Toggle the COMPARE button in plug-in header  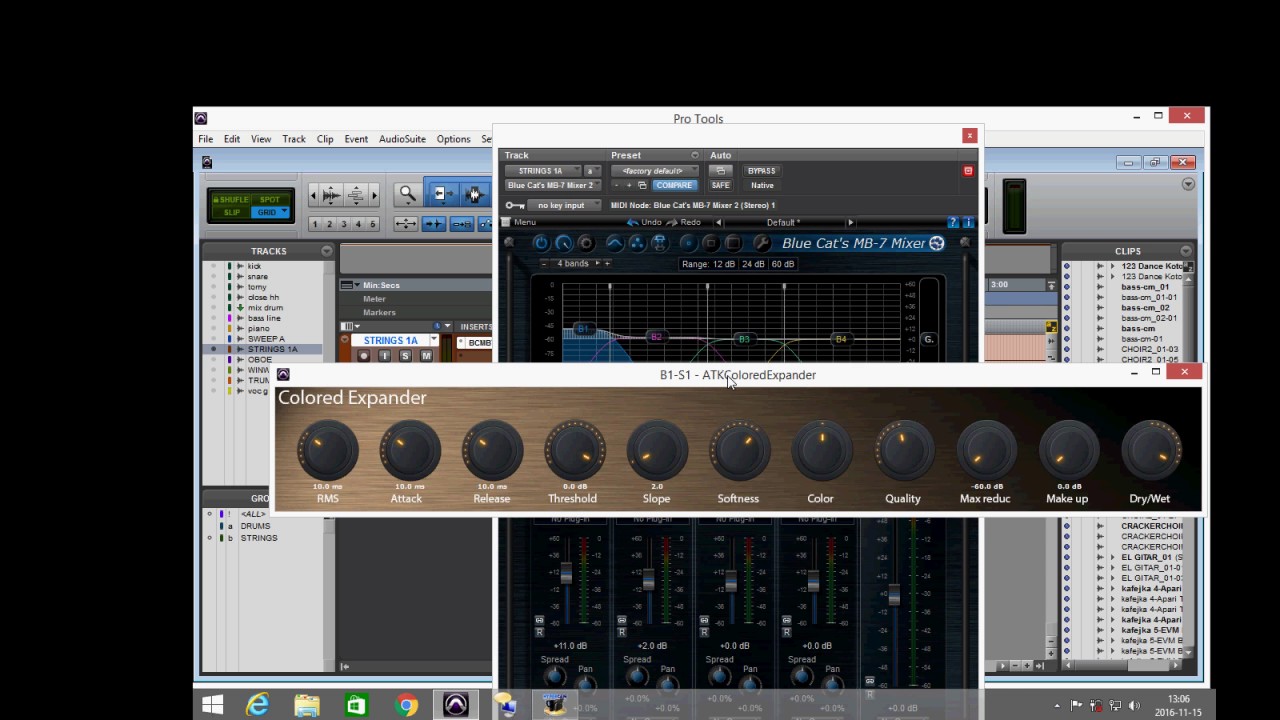(x=674, y=185)
